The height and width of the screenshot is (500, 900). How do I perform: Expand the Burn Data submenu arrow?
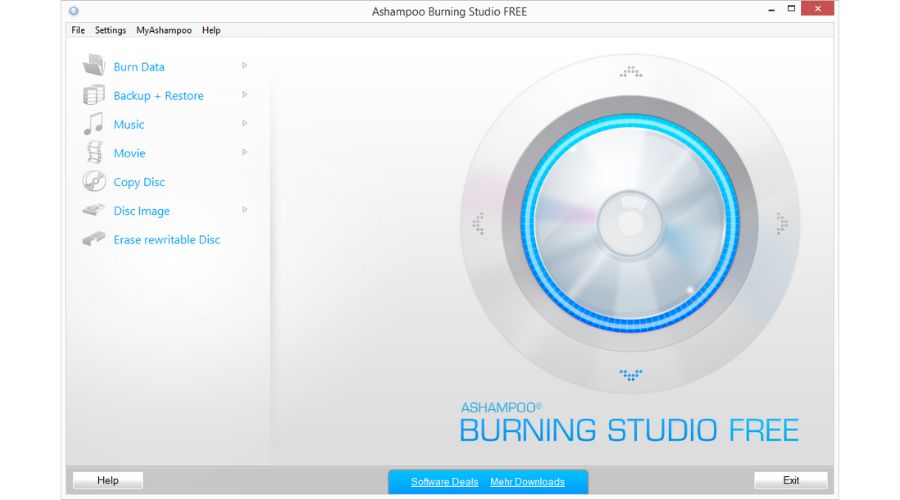[245, 66]
